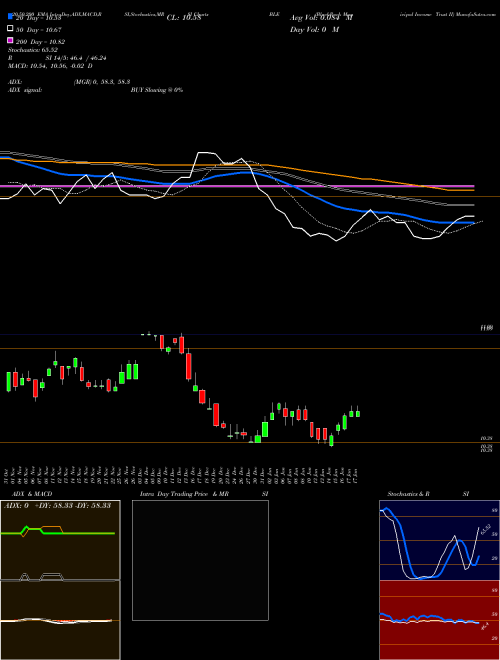Screen dimensions: 500x660
Task: Click the 'Stochastics & R' panel title
Action: [408, 494]
